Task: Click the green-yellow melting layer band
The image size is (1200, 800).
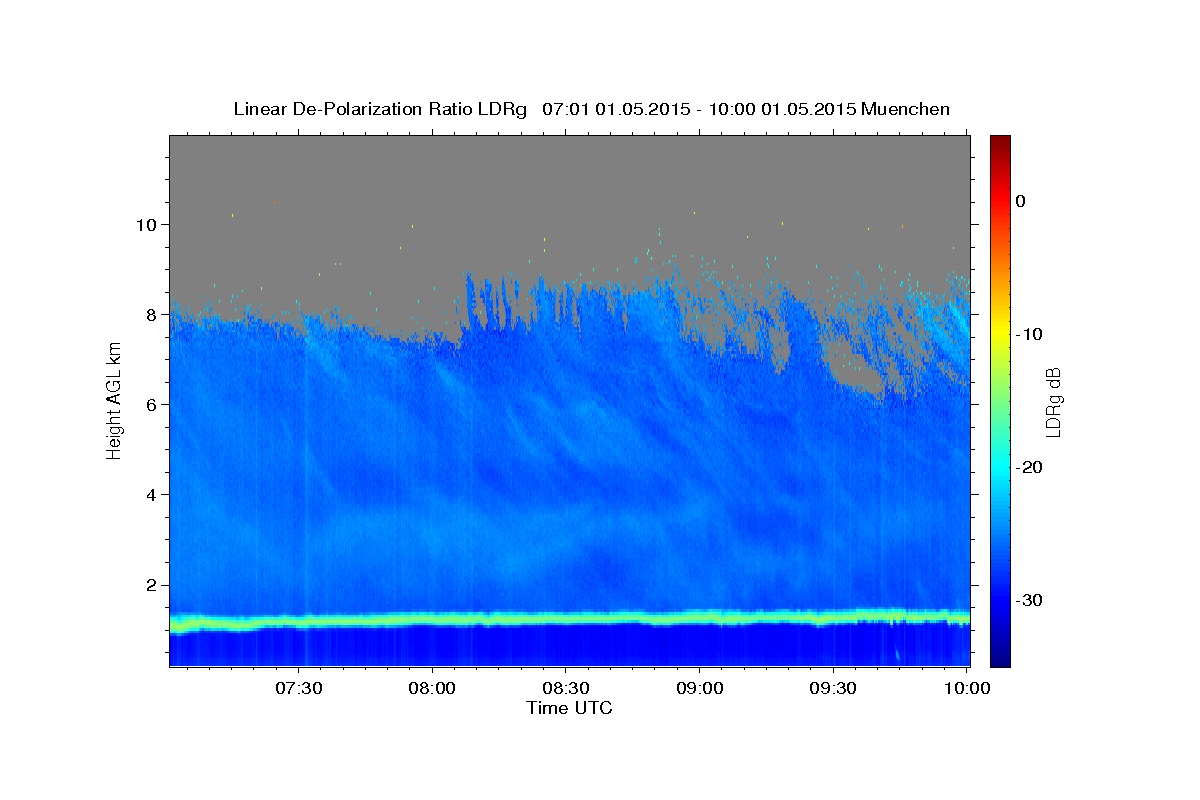Action: pos(569,619)
